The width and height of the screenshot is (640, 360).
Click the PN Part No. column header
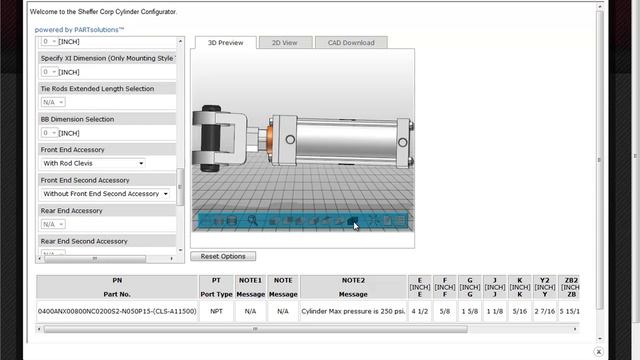coord(117,287)
